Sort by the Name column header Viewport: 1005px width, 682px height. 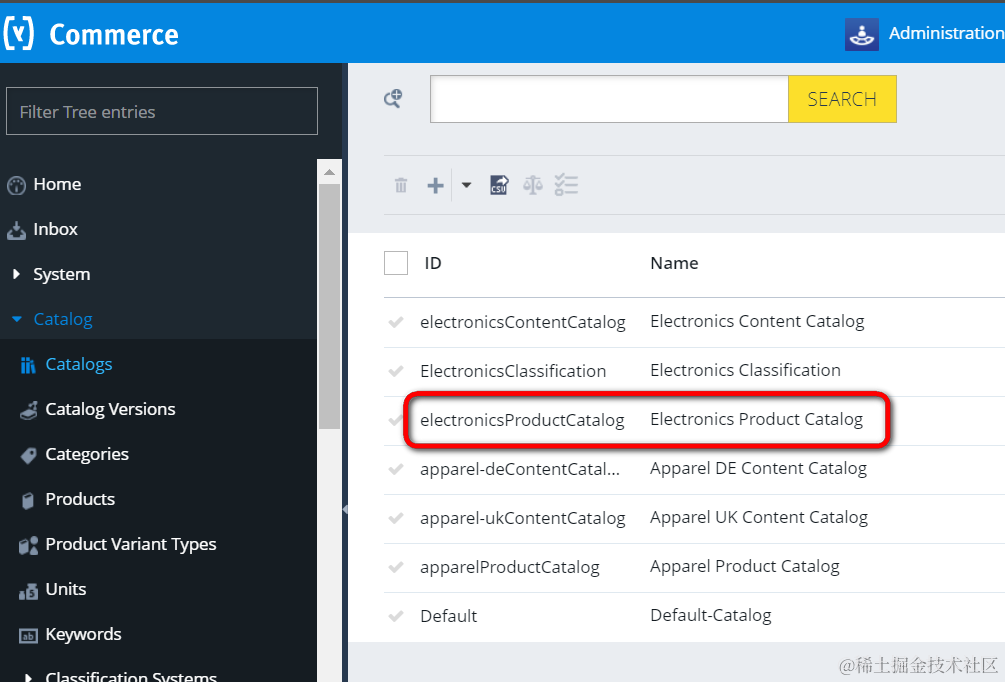coord(674,263)
